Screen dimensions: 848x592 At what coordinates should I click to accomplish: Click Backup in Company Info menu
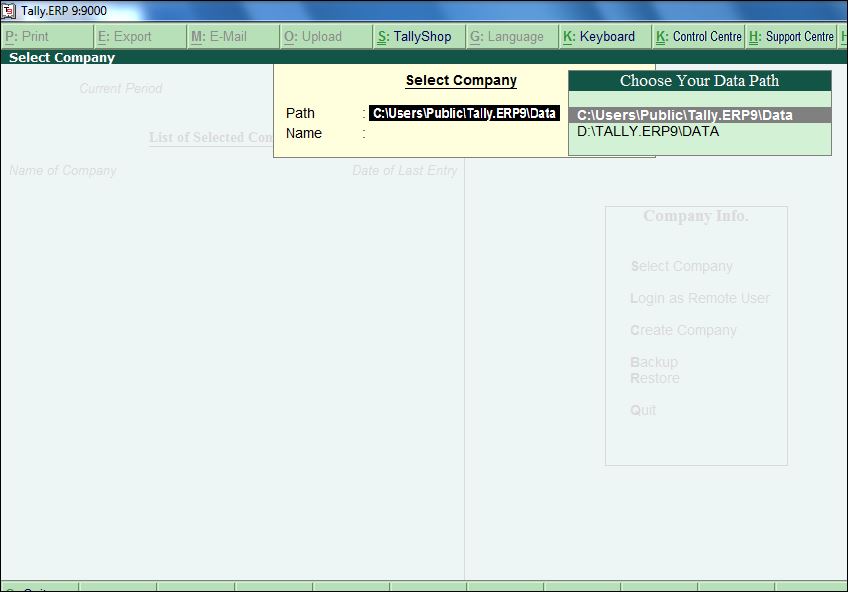(654, 362)
